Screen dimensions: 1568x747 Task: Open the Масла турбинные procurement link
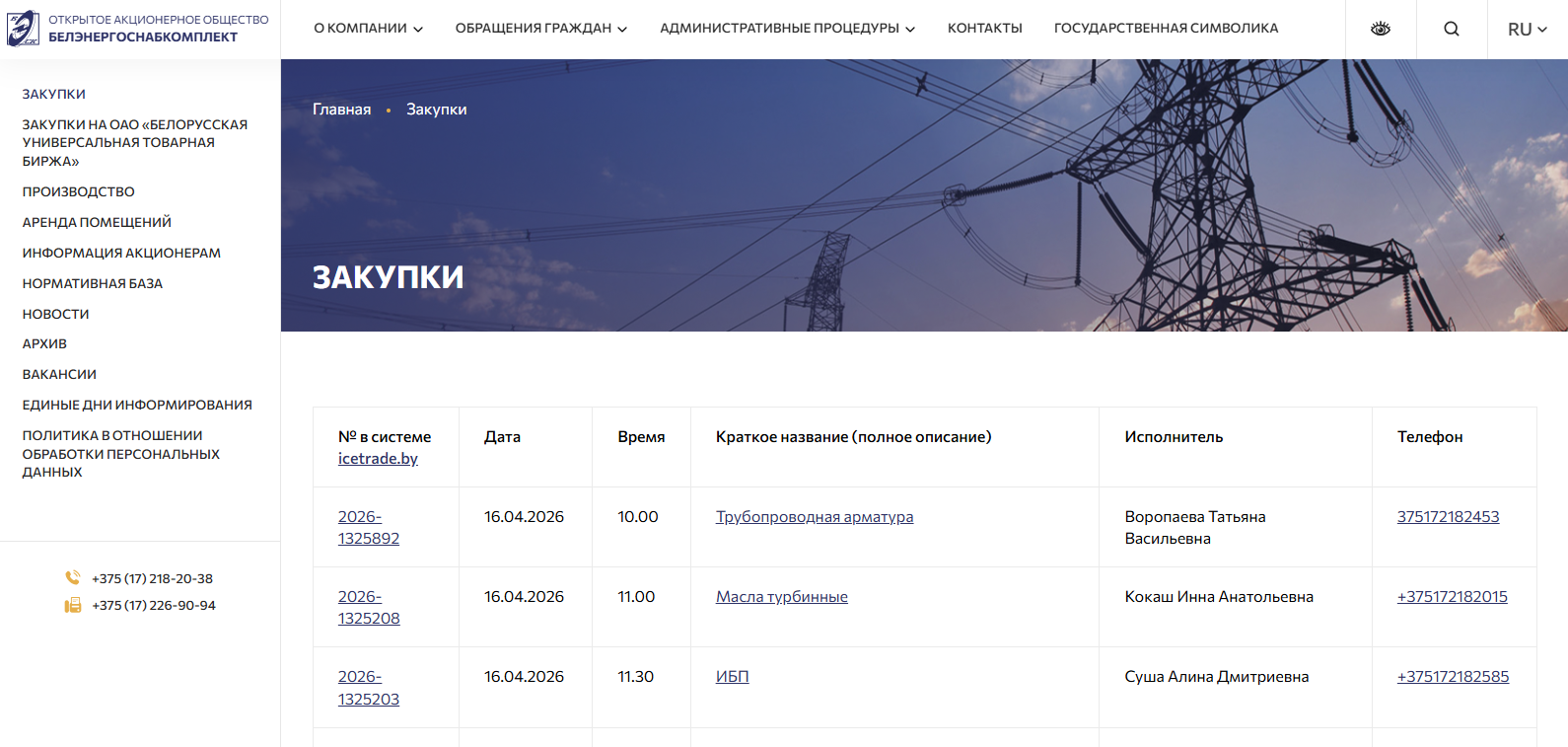pos(782,597)
